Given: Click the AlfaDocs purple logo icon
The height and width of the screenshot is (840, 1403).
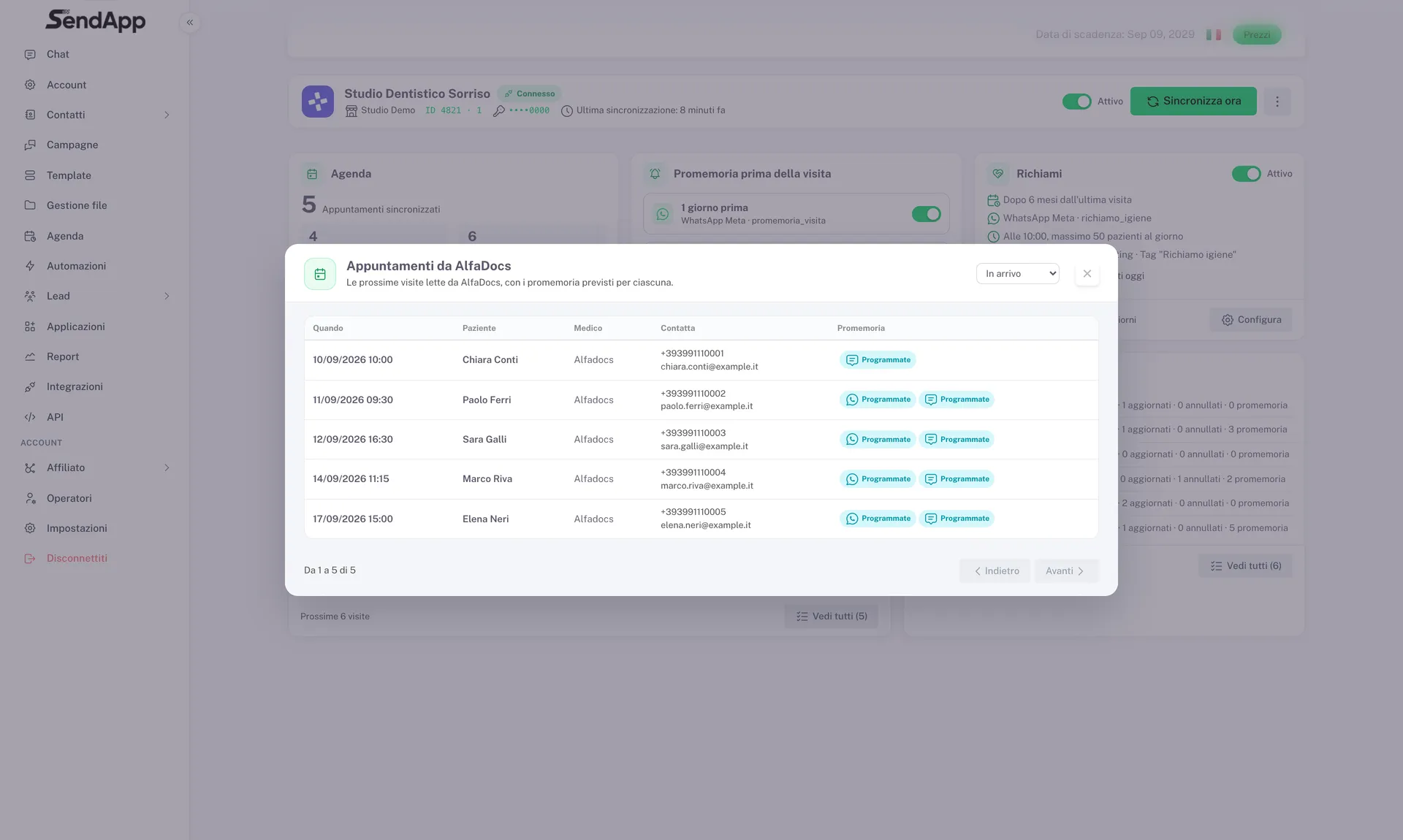Looking at the screenshot, I should [x=318, y=102].
